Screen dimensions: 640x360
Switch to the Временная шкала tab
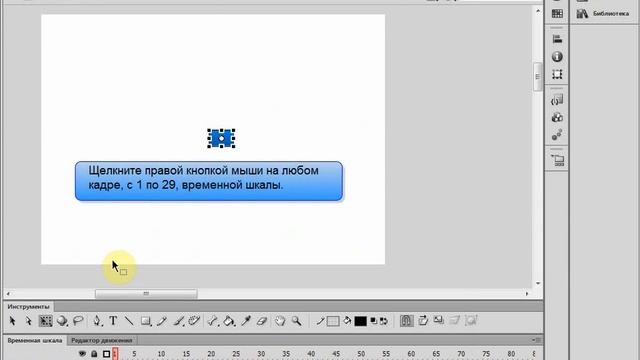[35, 340]
